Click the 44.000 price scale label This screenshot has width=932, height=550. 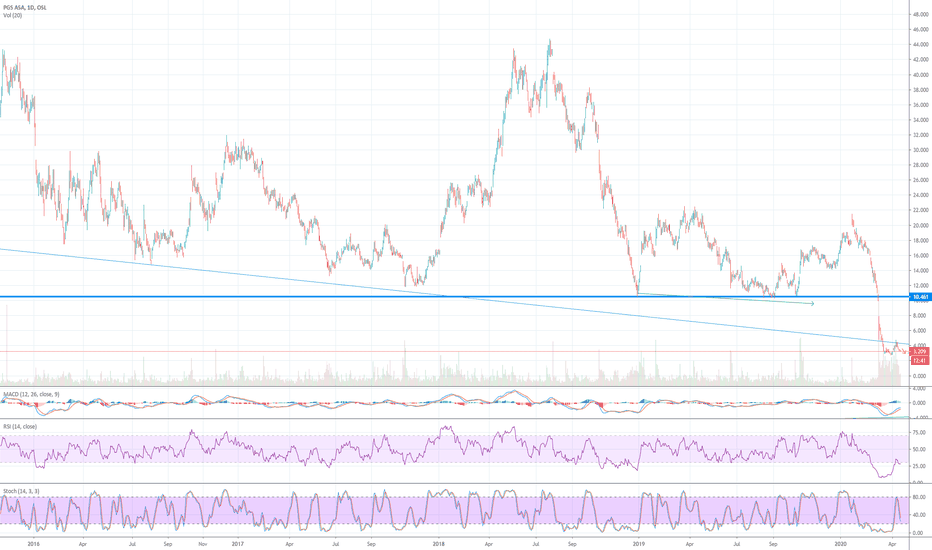[921, 44]
